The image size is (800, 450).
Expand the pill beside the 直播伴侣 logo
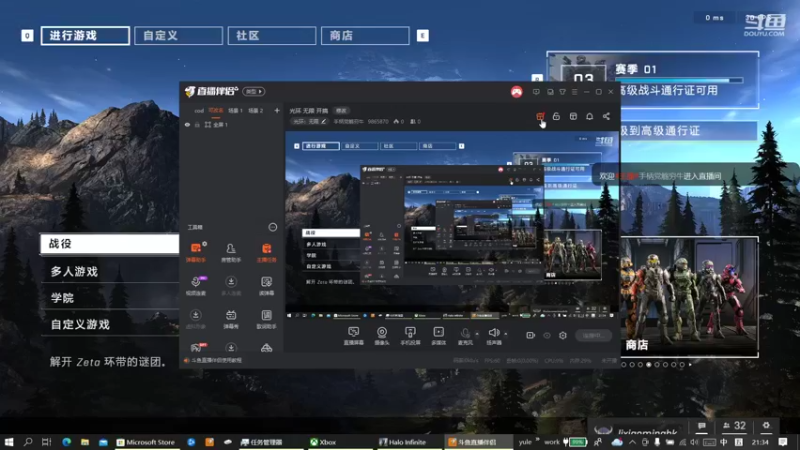click(x=254, y=91)
